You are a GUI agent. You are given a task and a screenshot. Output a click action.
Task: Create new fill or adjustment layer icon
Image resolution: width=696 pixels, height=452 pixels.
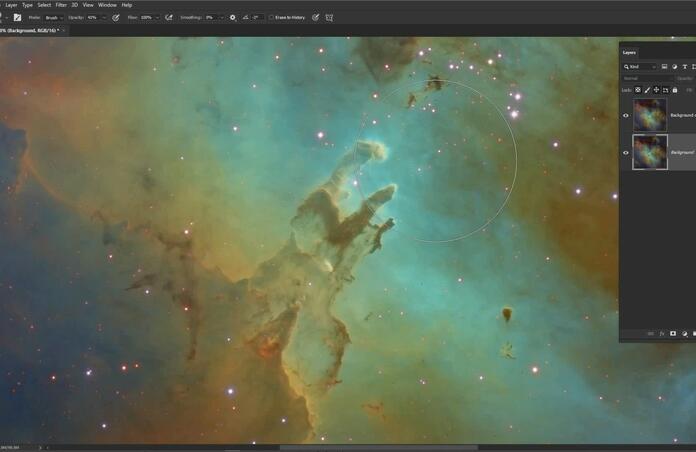click(x=684, y=333)
